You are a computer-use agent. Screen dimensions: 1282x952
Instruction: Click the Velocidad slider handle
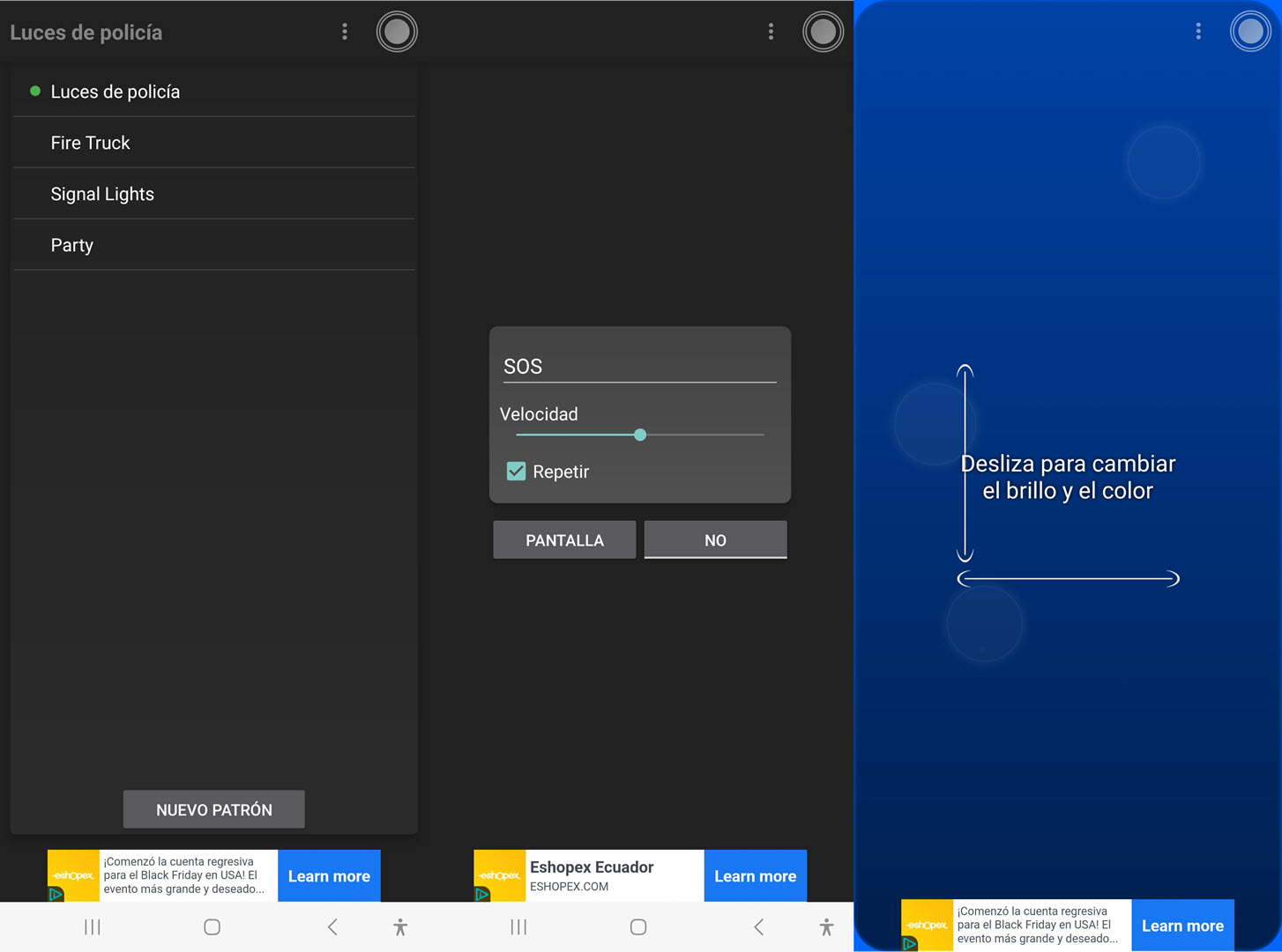640,435
